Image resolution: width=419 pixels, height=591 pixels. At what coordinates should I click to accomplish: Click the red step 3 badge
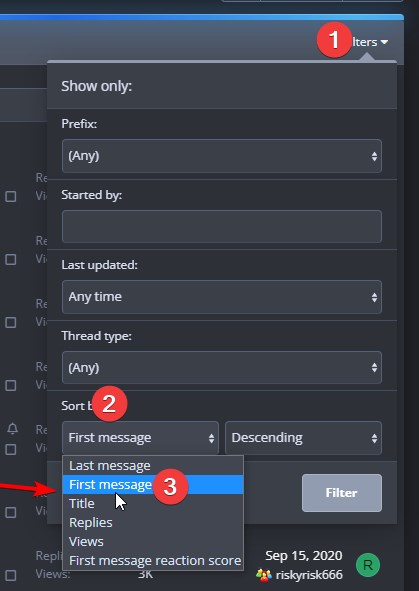170,486
